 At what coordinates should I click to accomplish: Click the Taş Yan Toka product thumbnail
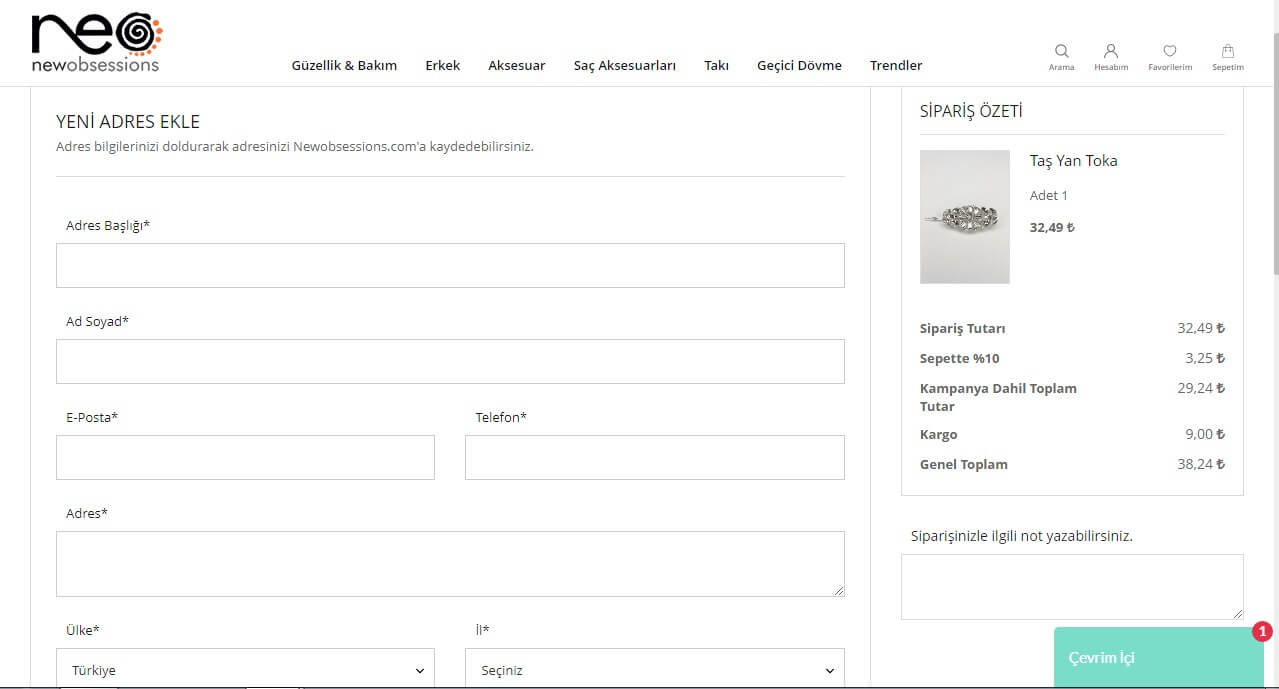pyautogui.click(x=964, y=217)
